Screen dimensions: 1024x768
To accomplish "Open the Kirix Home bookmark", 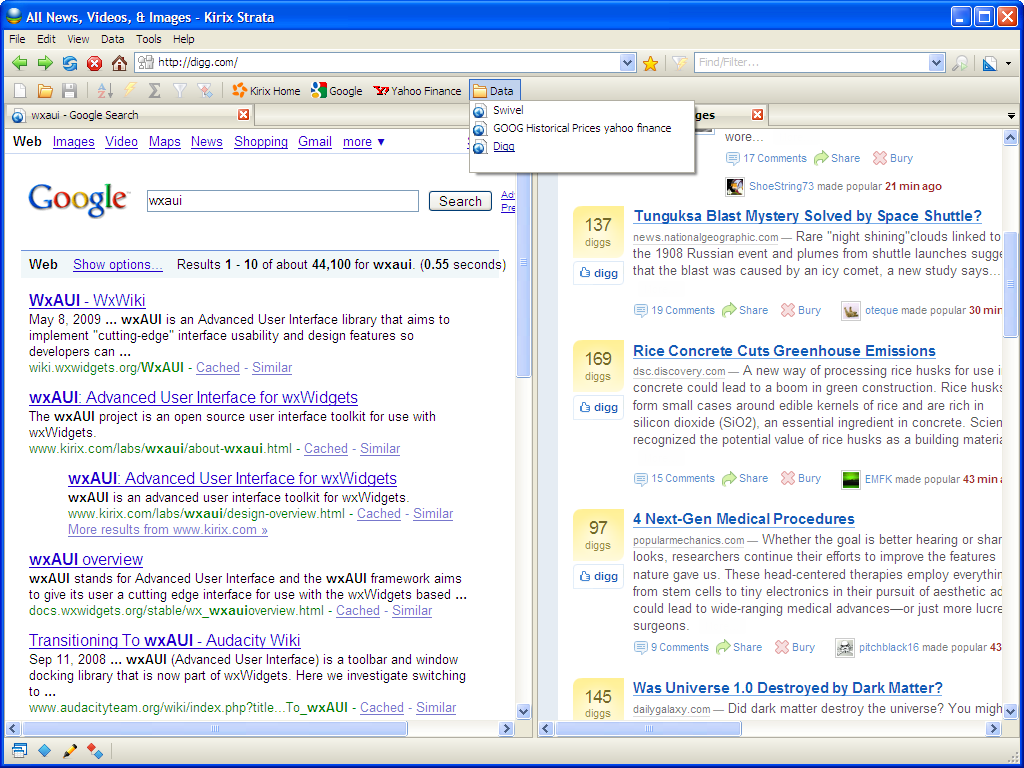I will (x=266, y=91).
